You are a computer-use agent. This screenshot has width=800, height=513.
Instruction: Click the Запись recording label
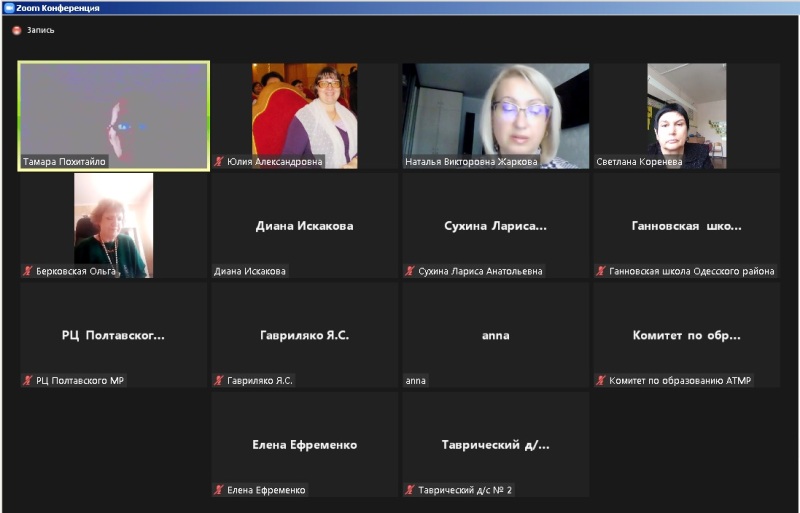(40, 31)
